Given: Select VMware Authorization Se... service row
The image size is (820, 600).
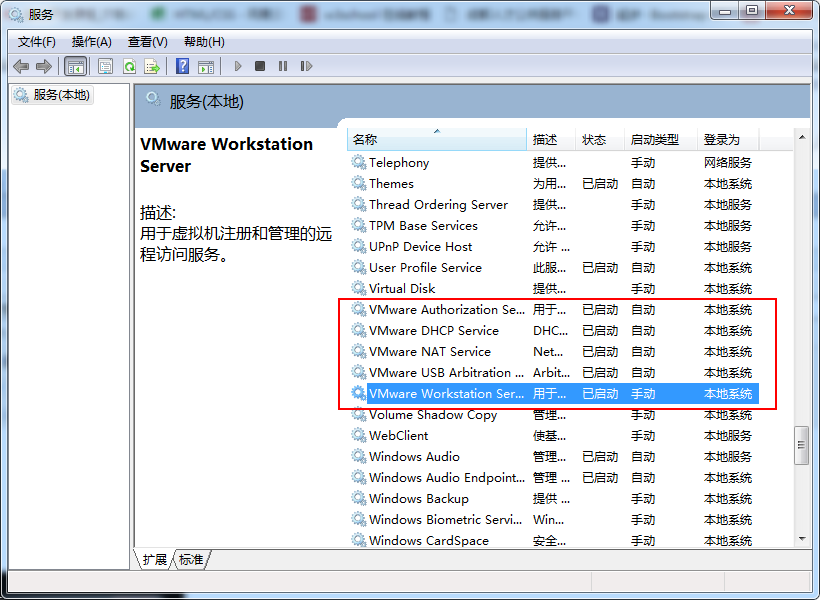Looking at the screenshot, I should click(554, 310).
